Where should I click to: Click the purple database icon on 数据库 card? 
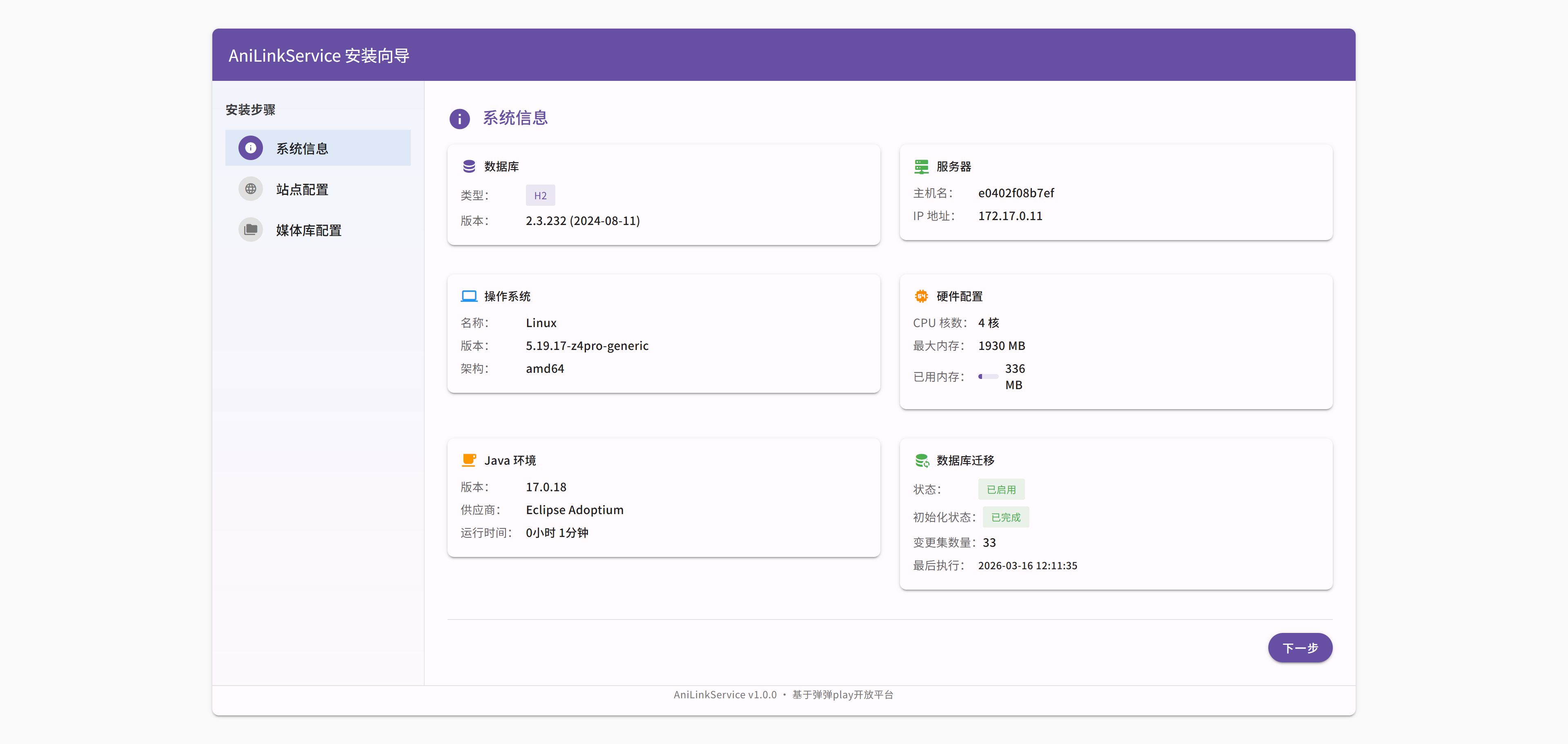pos(469,166)
